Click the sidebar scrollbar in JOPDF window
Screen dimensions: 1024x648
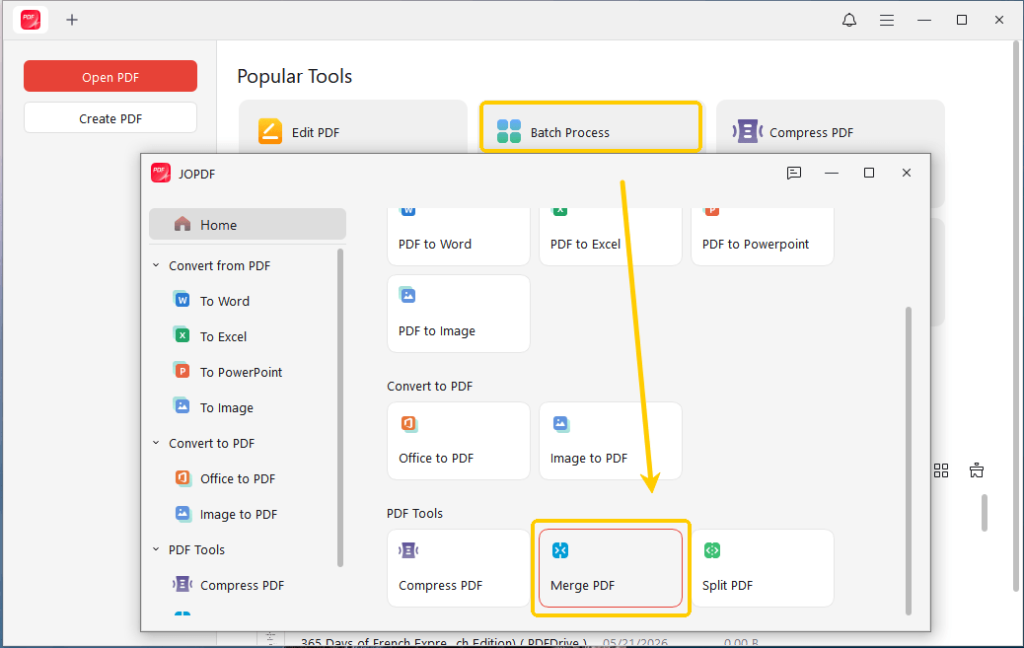tap(340, 407)
